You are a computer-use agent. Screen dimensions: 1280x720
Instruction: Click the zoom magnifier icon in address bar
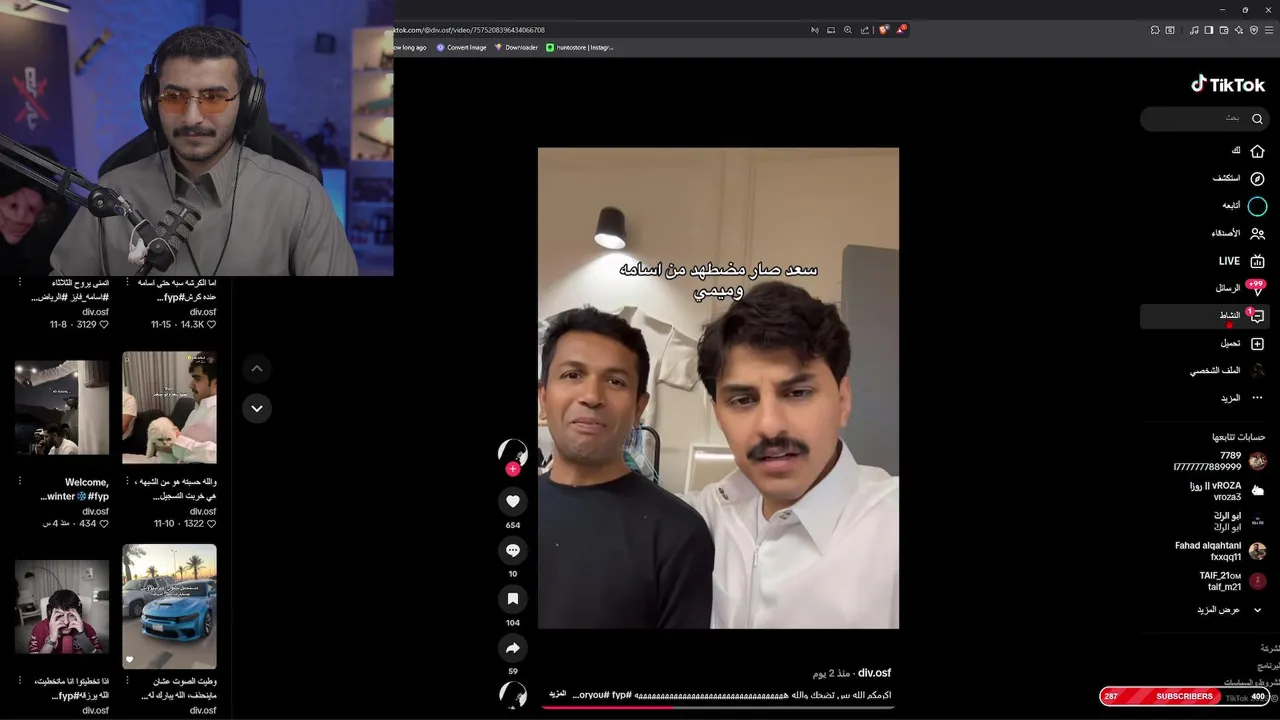[x=848, y=30]
